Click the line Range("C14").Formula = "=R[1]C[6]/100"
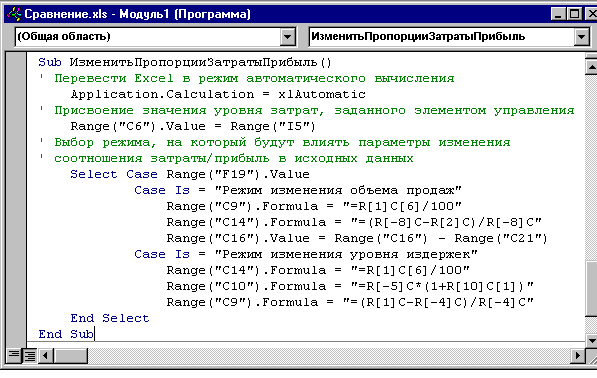Image resolution: width=597 pixels, height=378 pixels. pos(318,270)
